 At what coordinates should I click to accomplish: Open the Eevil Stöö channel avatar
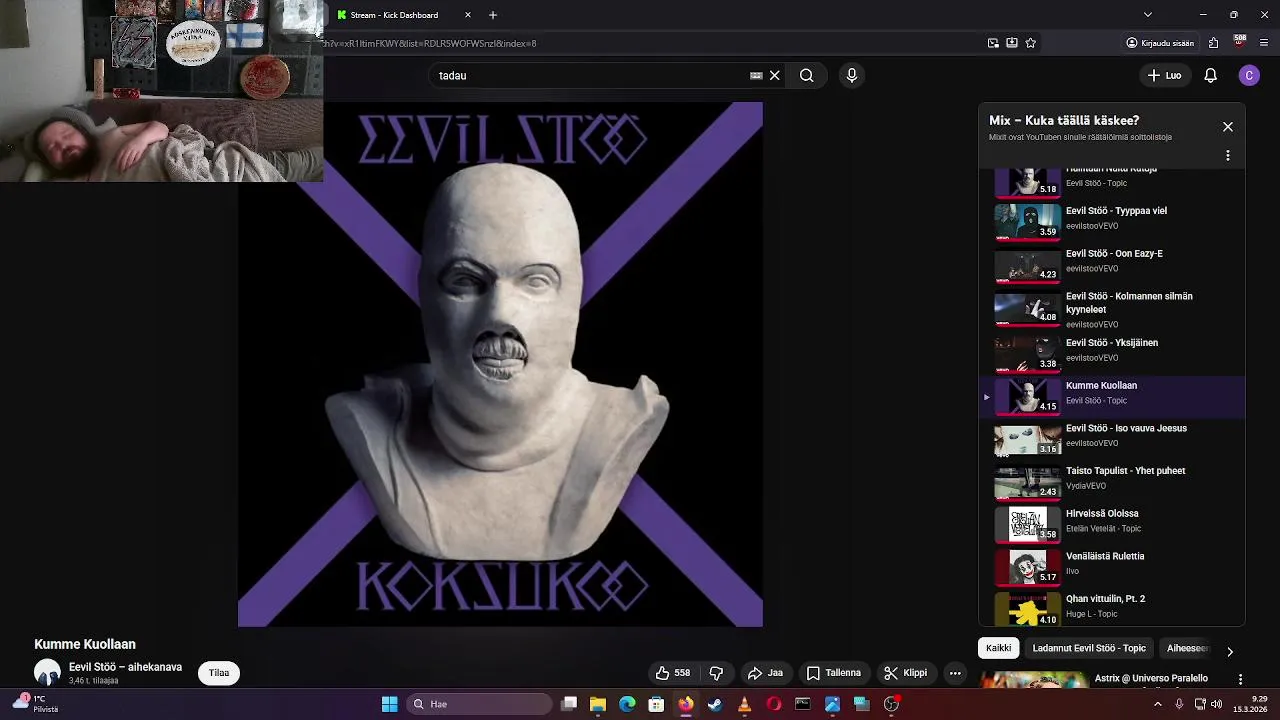(x=47, y=673)
